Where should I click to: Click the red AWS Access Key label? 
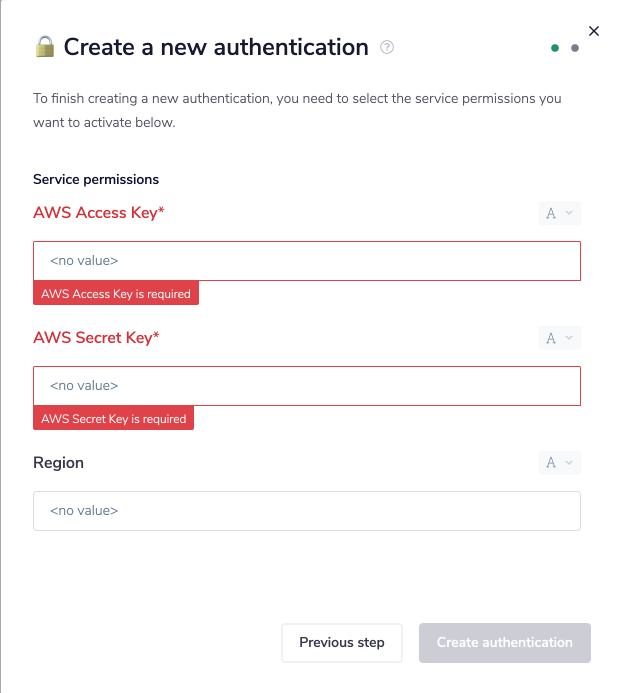click(95, 213)
